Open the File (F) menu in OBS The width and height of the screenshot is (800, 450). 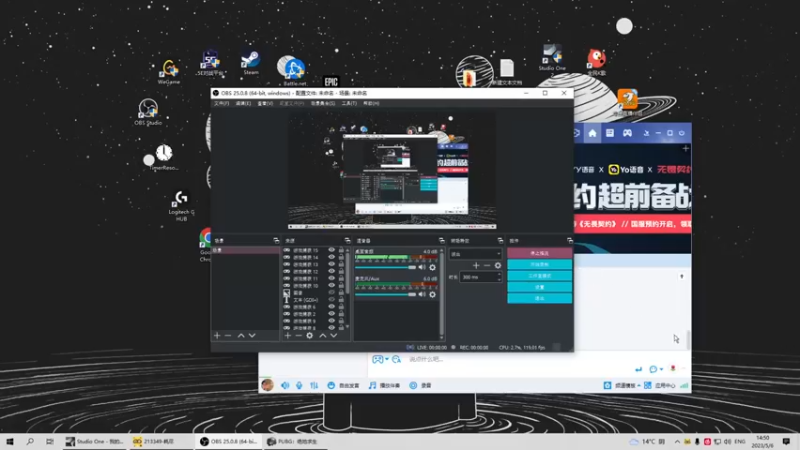pos(221,104)
